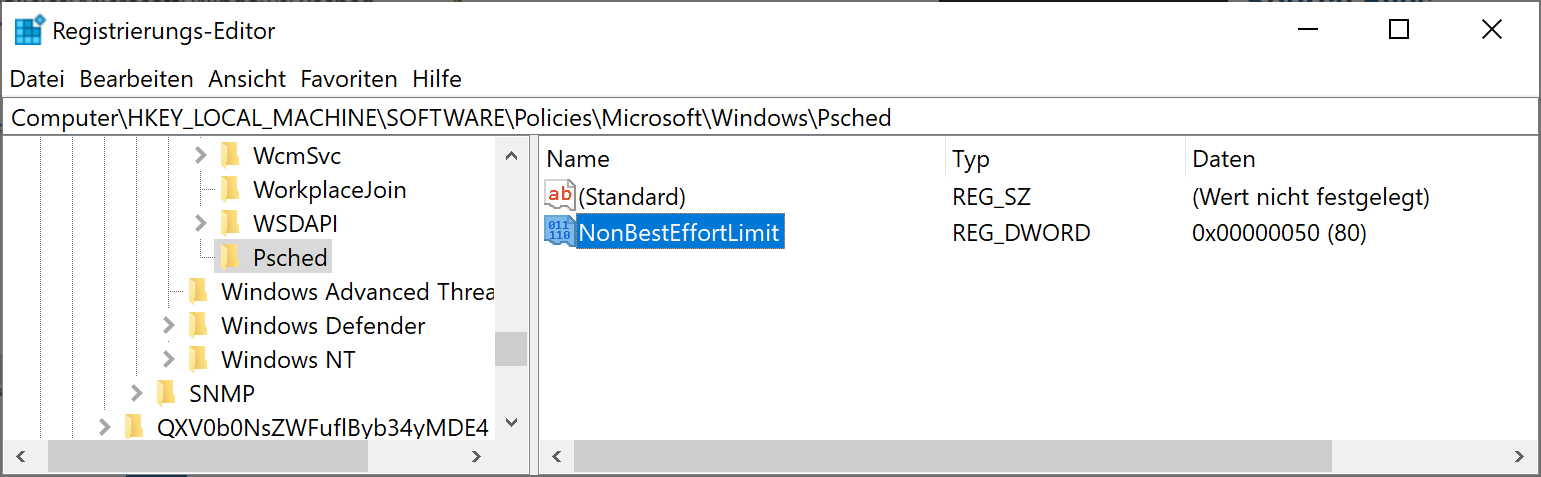Select the Windows NT key
This screenshot has width=1541, height=477.
[x=288, y=360]
